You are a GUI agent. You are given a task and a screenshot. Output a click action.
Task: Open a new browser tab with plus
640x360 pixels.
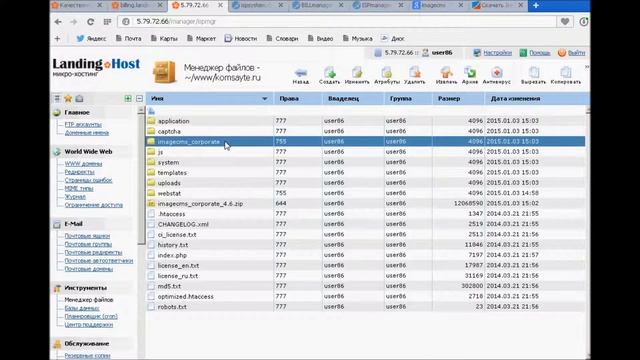click(536, 5)
